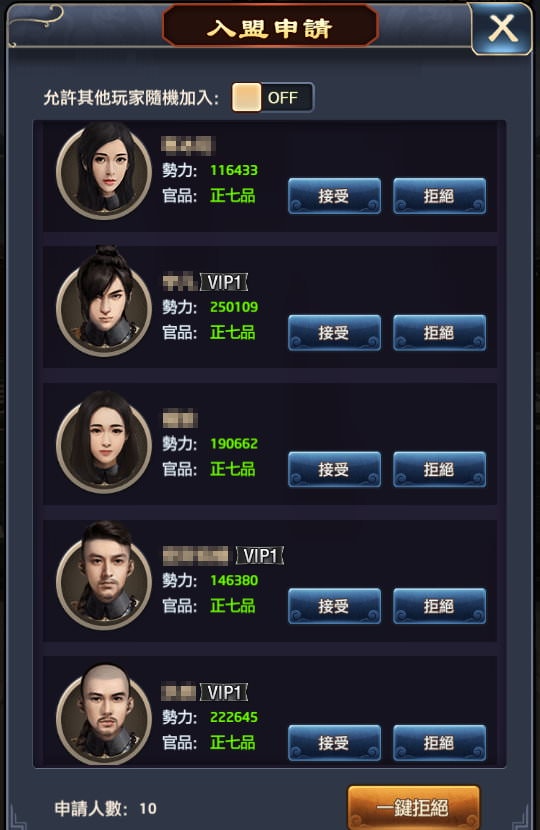This screenshot has width=540, height=830.
Task: Click the orange 一鍵拒絕 reject-all button
Action: pyautogui.click(x=413, y=807)
